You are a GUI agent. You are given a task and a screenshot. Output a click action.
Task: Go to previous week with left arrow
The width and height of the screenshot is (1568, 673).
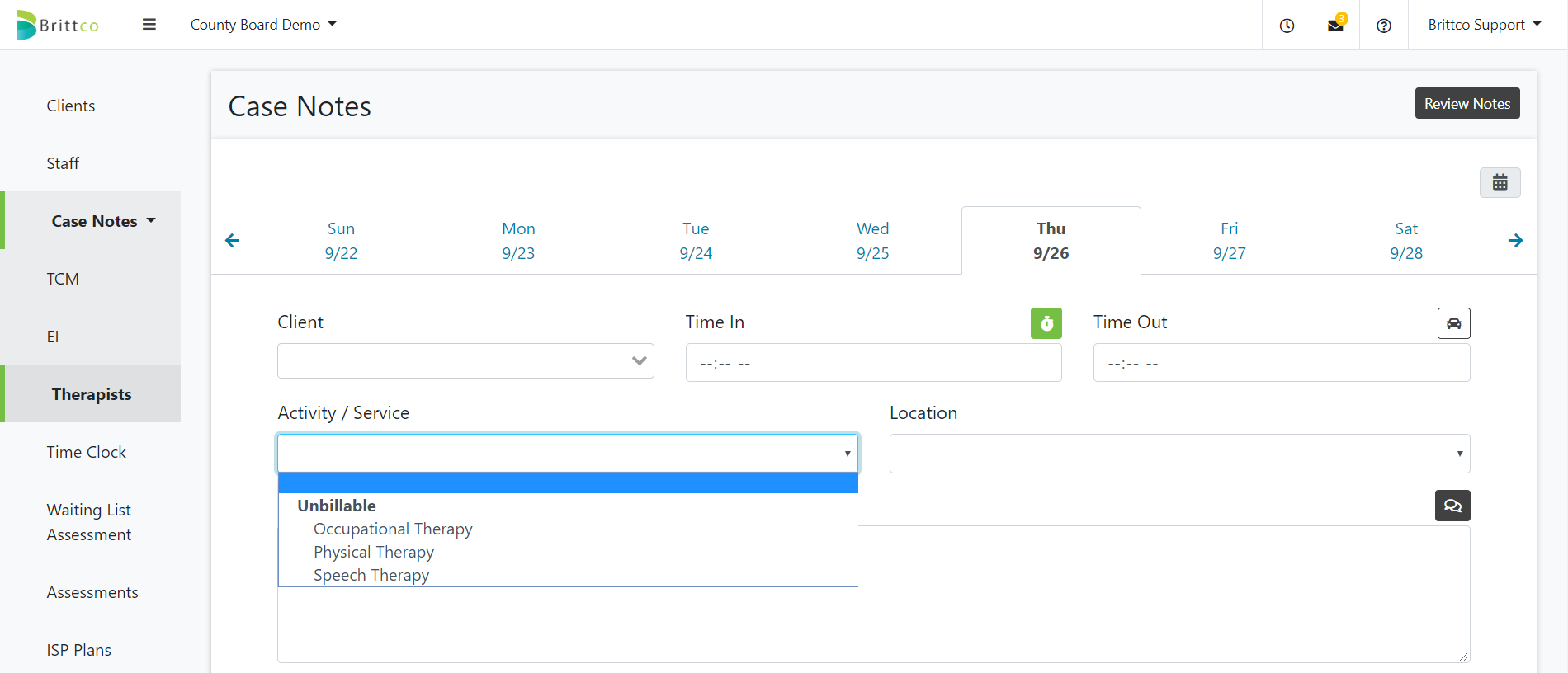click(x=233, y=240)
